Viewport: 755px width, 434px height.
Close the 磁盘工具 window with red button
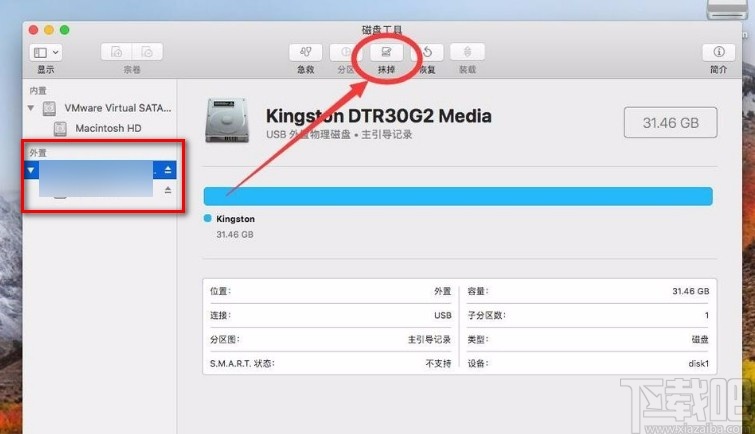coord(33,30)
